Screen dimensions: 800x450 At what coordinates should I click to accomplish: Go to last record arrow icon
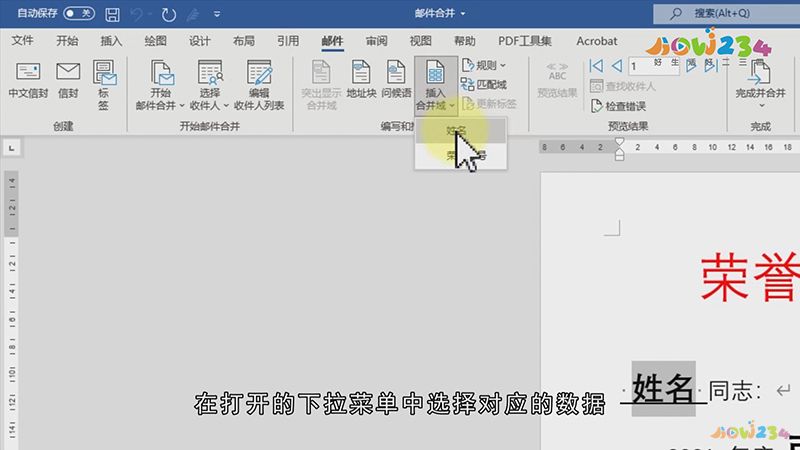tap(711, 65)
